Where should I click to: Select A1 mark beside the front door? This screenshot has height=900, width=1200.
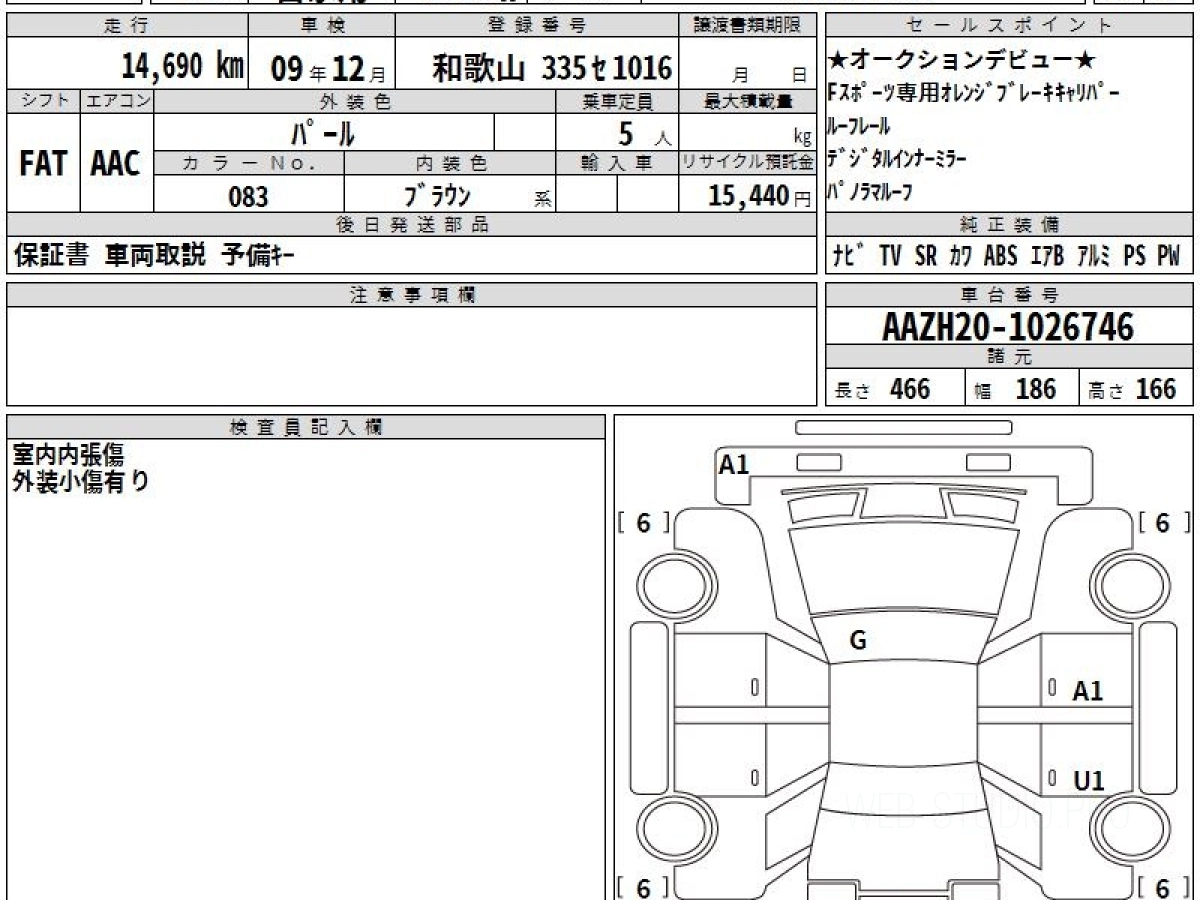(x=1088, y=691)
